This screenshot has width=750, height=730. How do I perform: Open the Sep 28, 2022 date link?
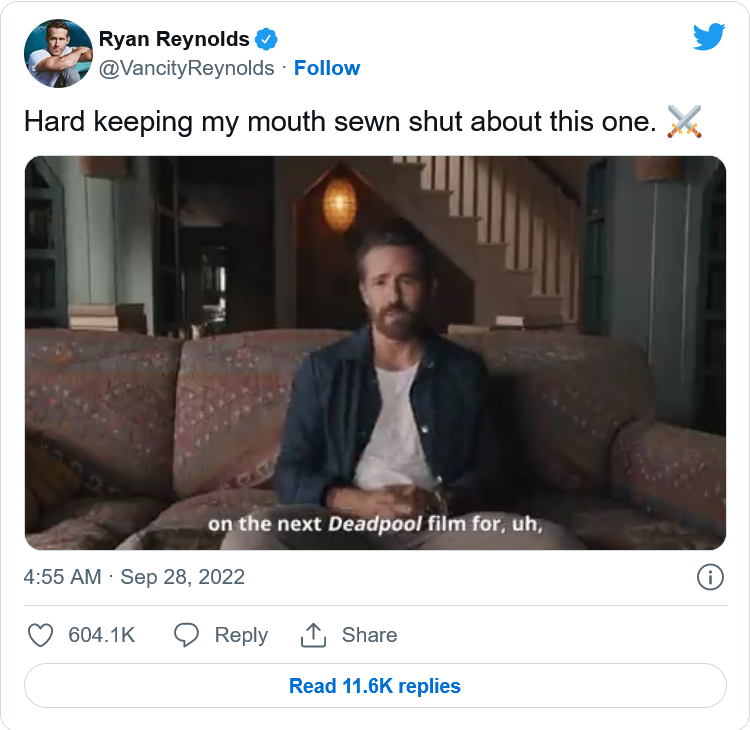click(182, 577)
